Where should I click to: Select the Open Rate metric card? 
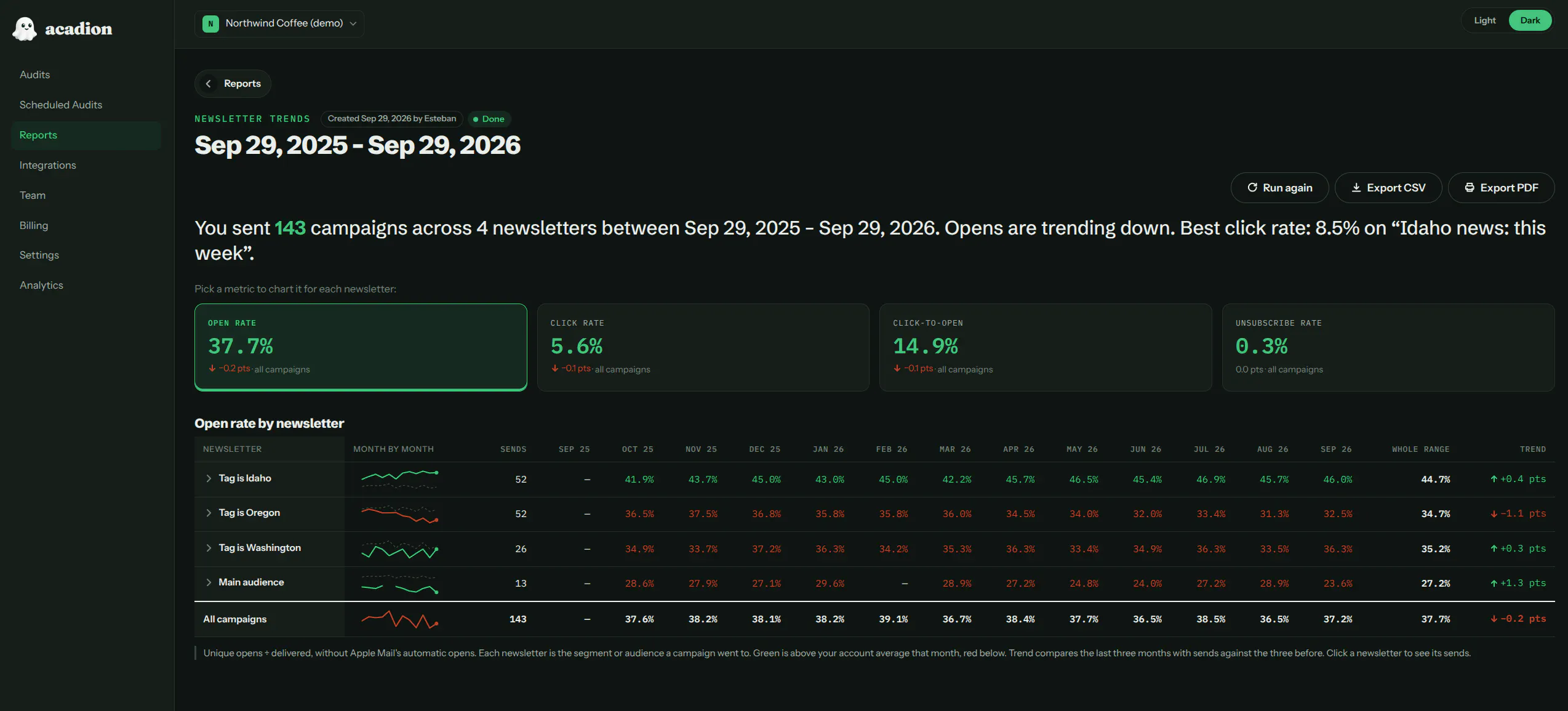coord(361,347)
